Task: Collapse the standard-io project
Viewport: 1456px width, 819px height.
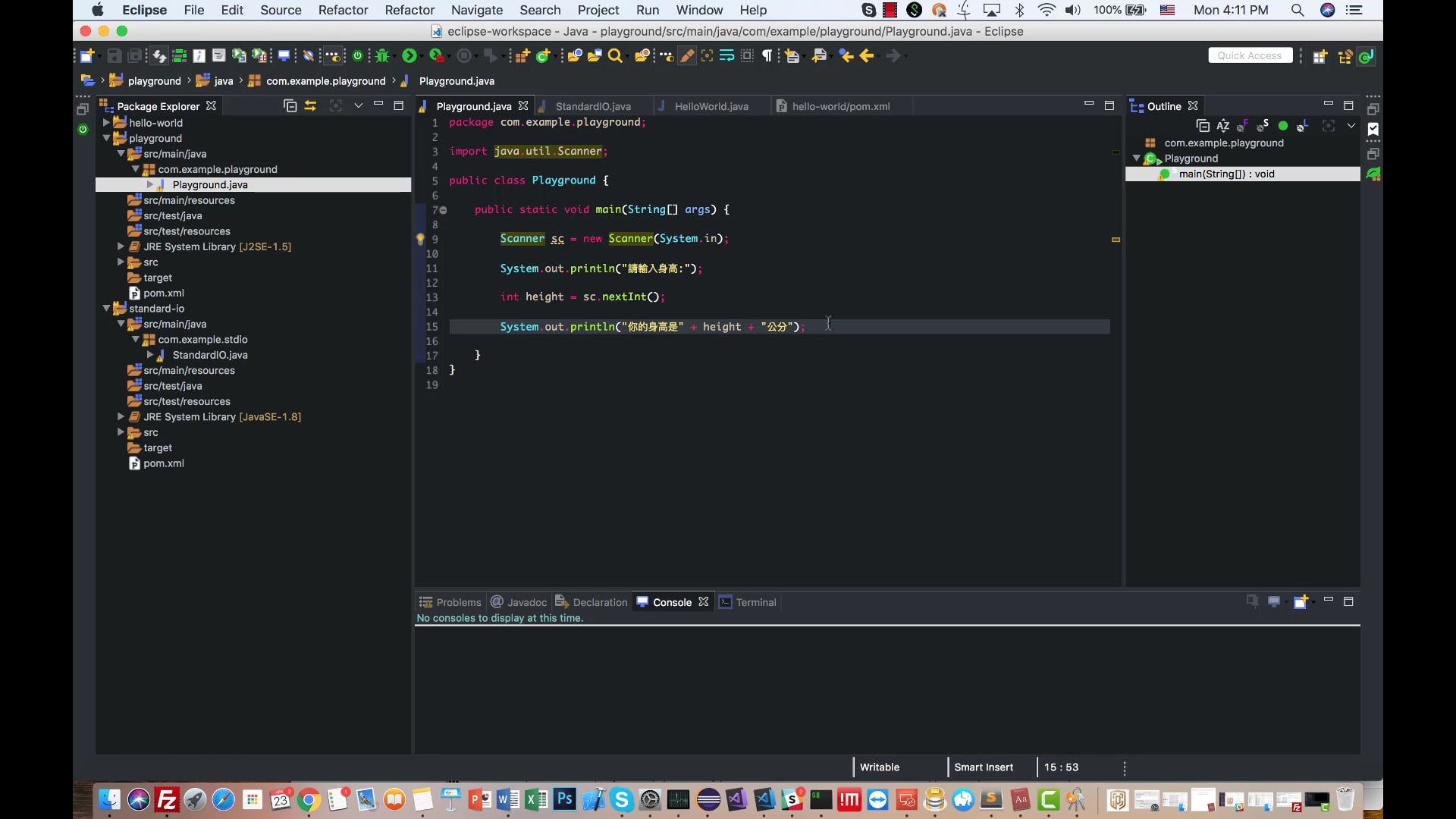Action: (107, 309)
